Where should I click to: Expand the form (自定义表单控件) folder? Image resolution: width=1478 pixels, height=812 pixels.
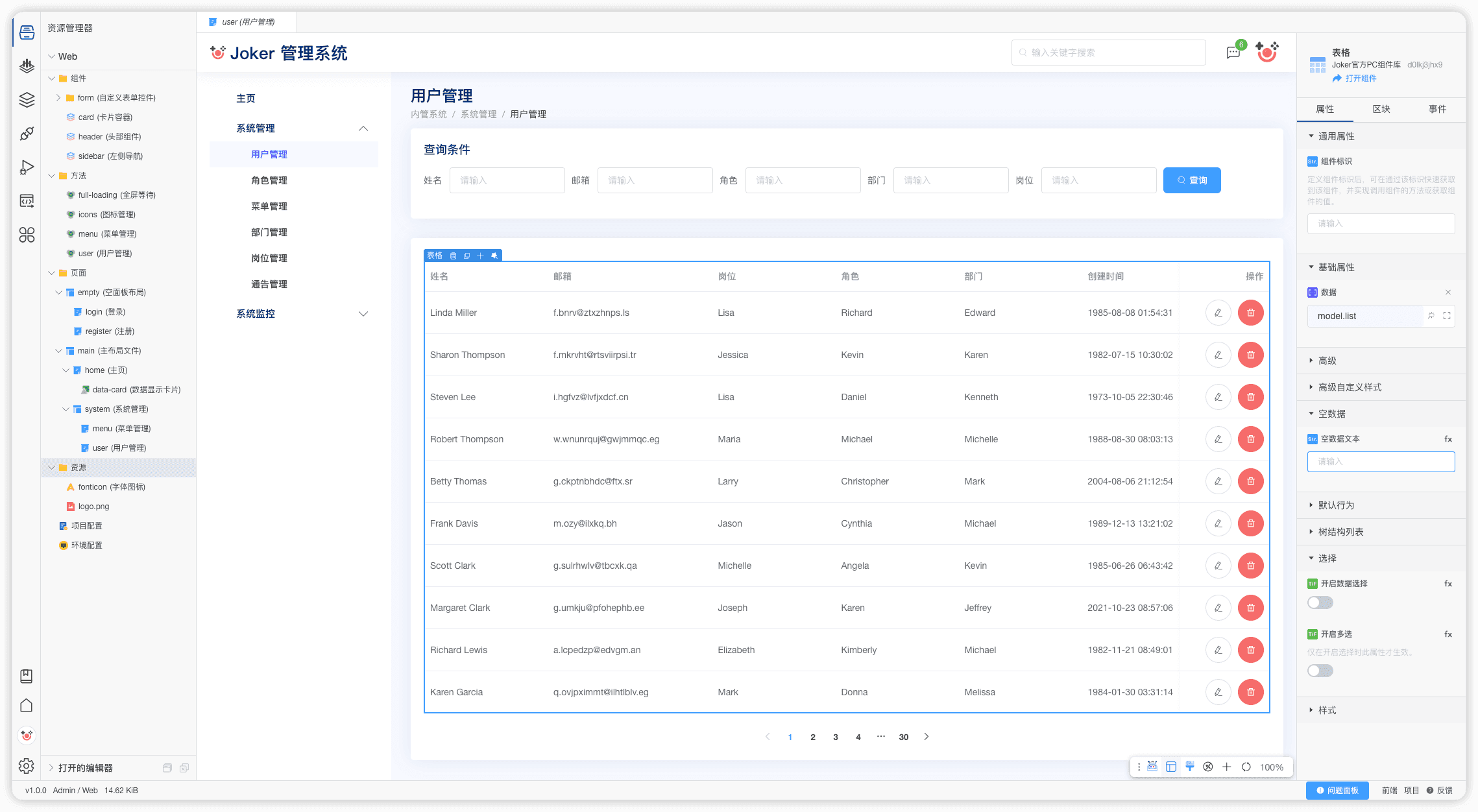(58, 98)
